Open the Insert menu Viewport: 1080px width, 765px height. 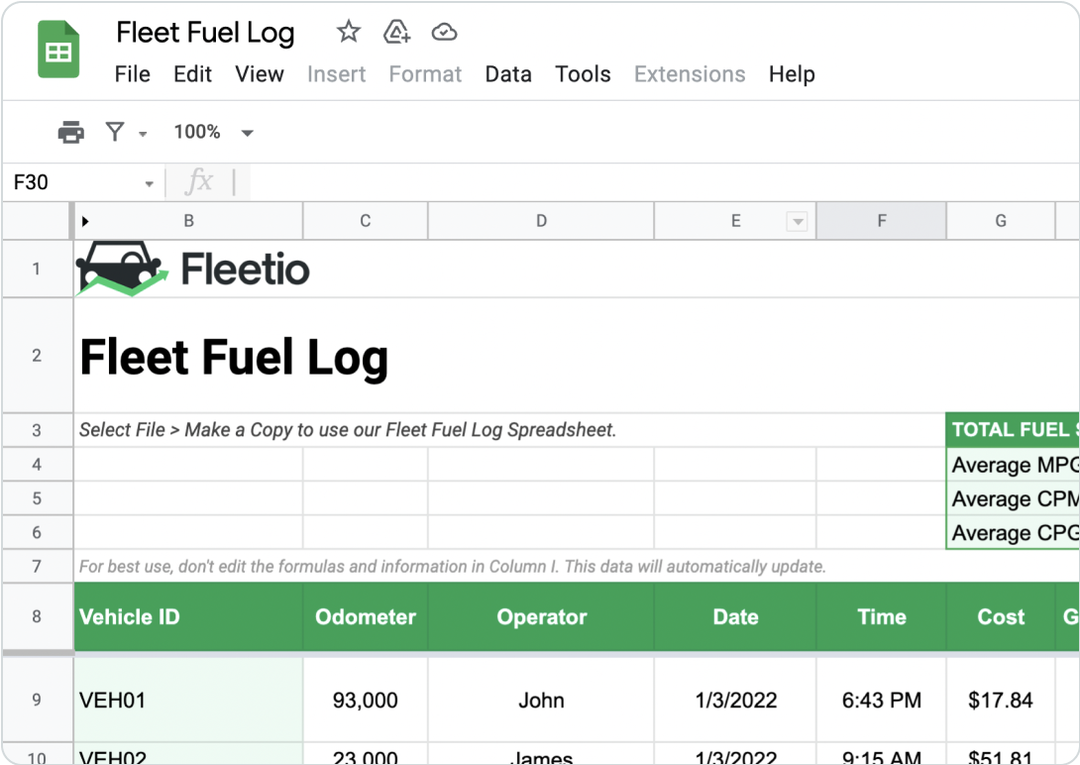pyautogui.click(x=336, y=74)
